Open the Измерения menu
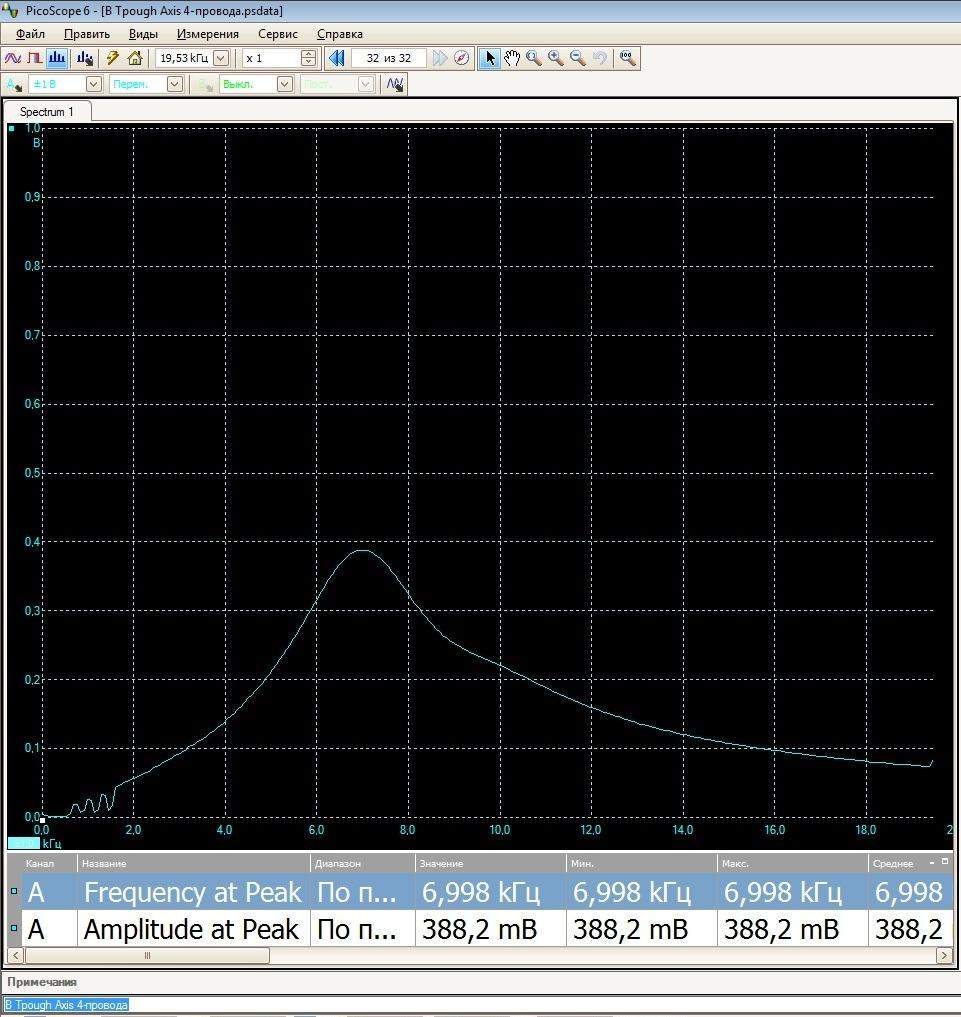Screen dimensions: 961x1017 [x=208, y=34]
